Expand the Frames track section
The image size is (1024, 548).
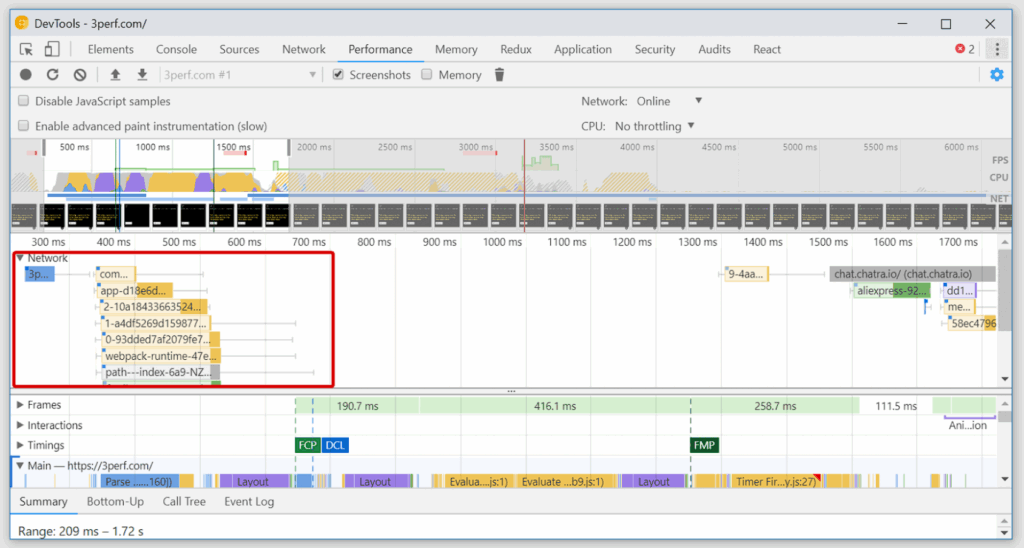19,405
